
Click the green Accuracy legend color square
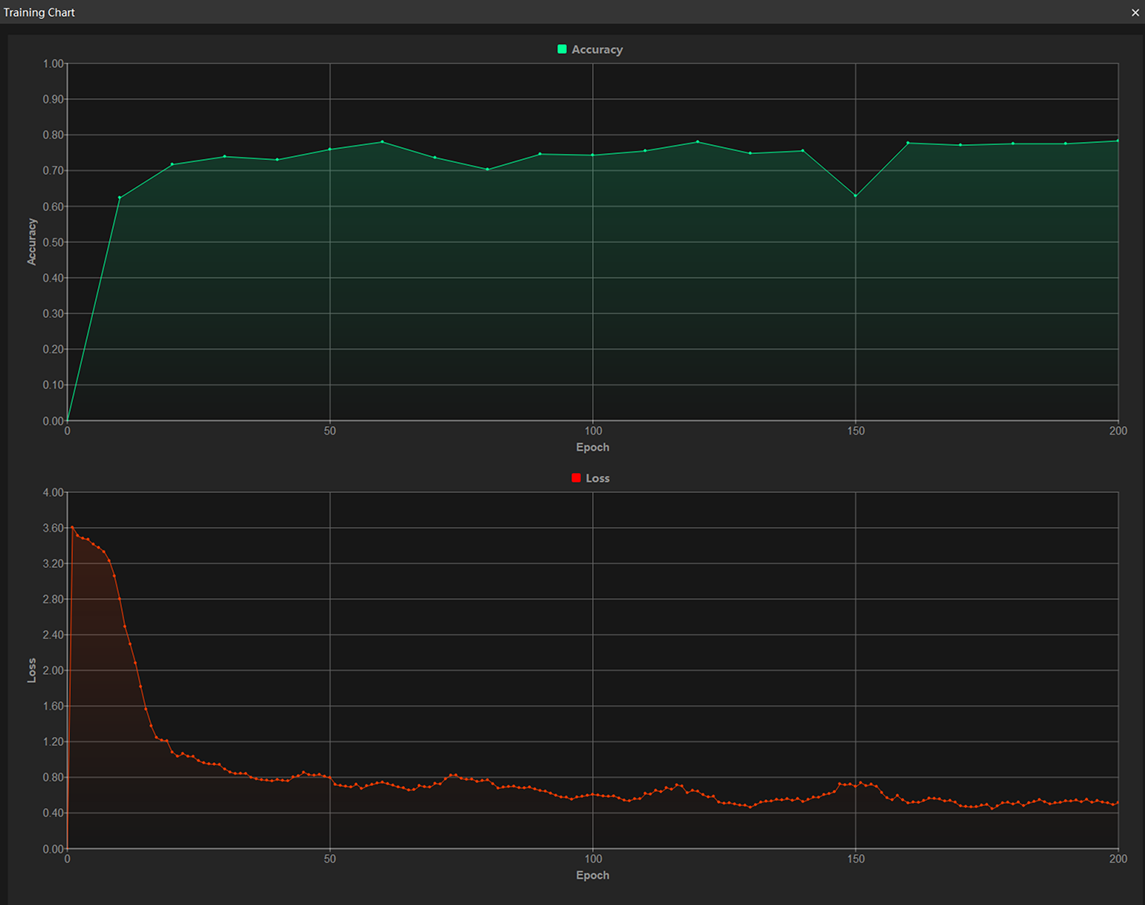[562, 49]
